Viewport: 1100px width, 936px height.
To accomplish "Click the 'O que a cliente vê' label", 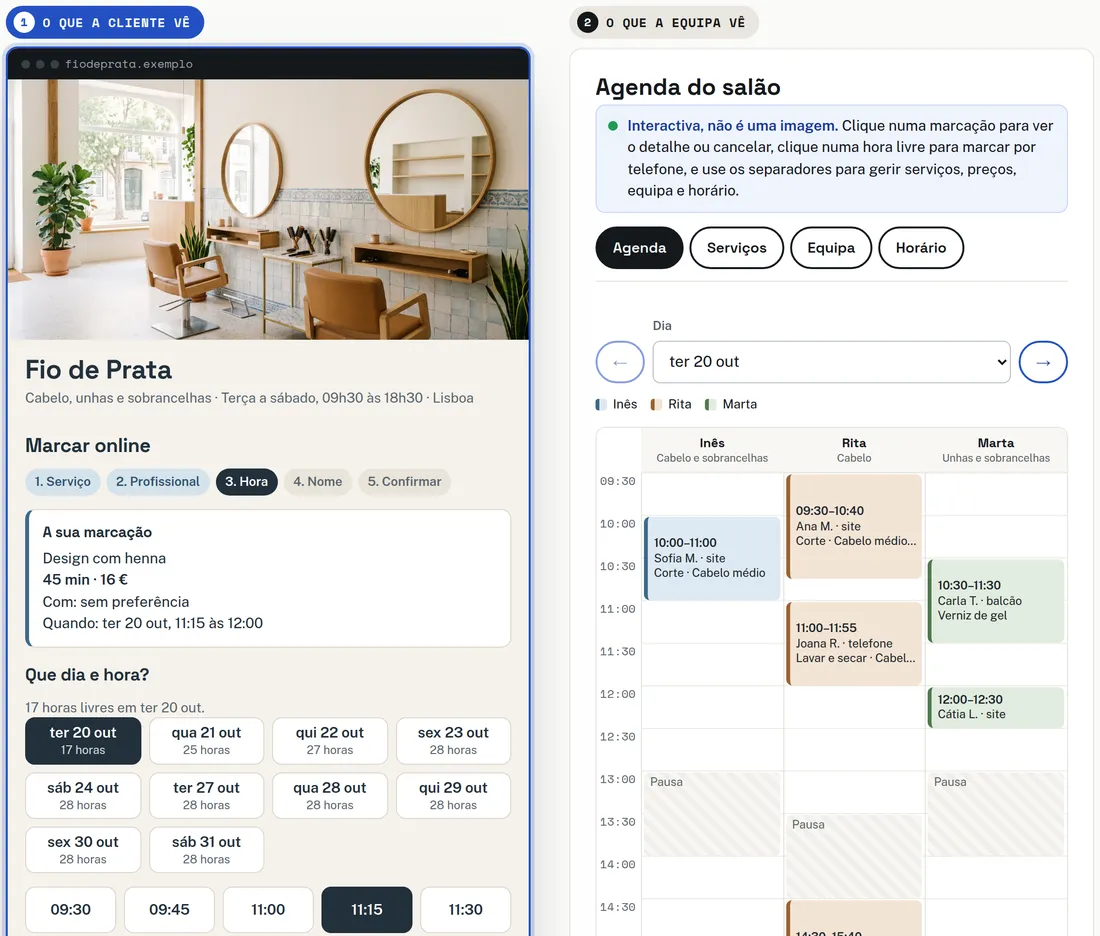I will coord(105,22).
